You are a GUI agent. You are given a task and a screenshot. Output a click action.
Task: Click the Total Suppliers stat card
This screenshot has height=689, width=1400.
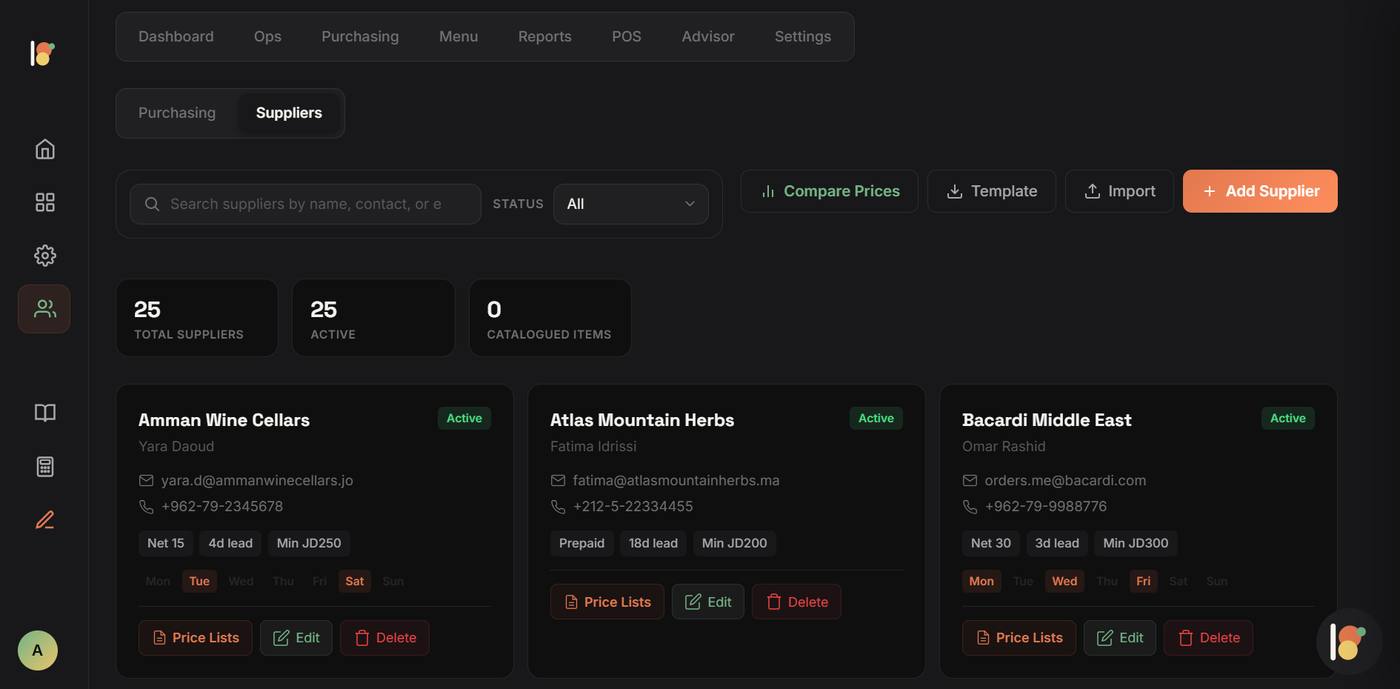click(197, 318)
